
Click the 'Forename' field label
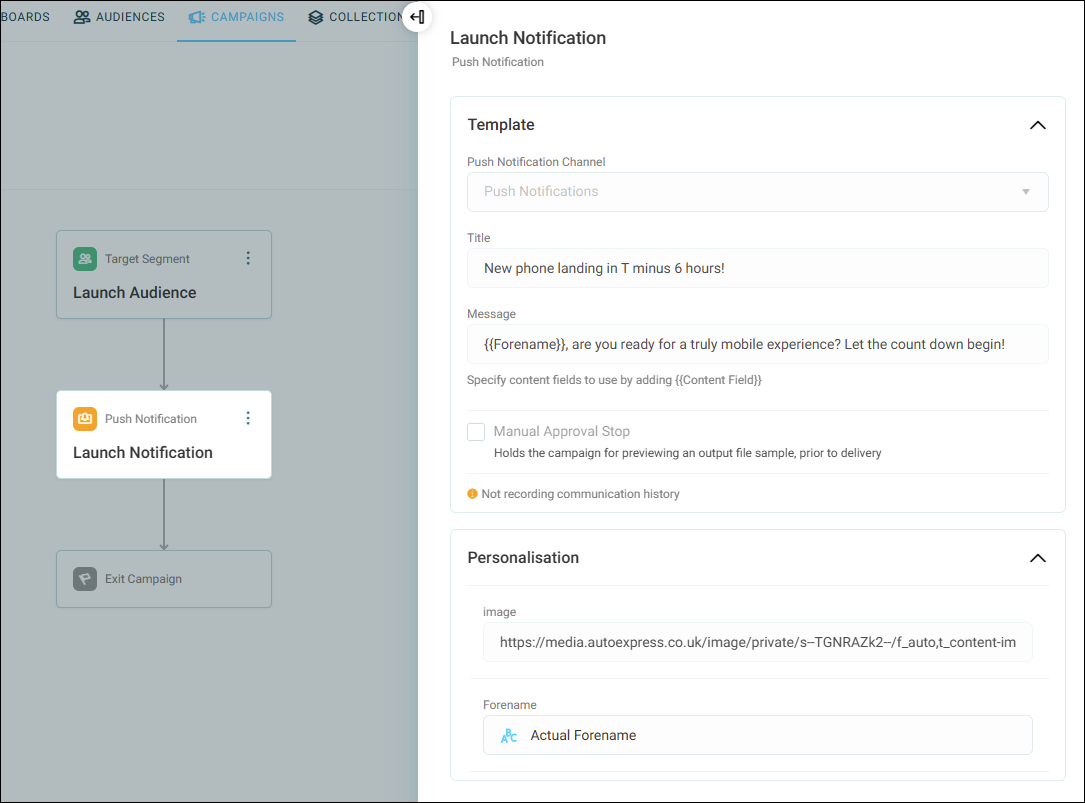coord(509,705)
